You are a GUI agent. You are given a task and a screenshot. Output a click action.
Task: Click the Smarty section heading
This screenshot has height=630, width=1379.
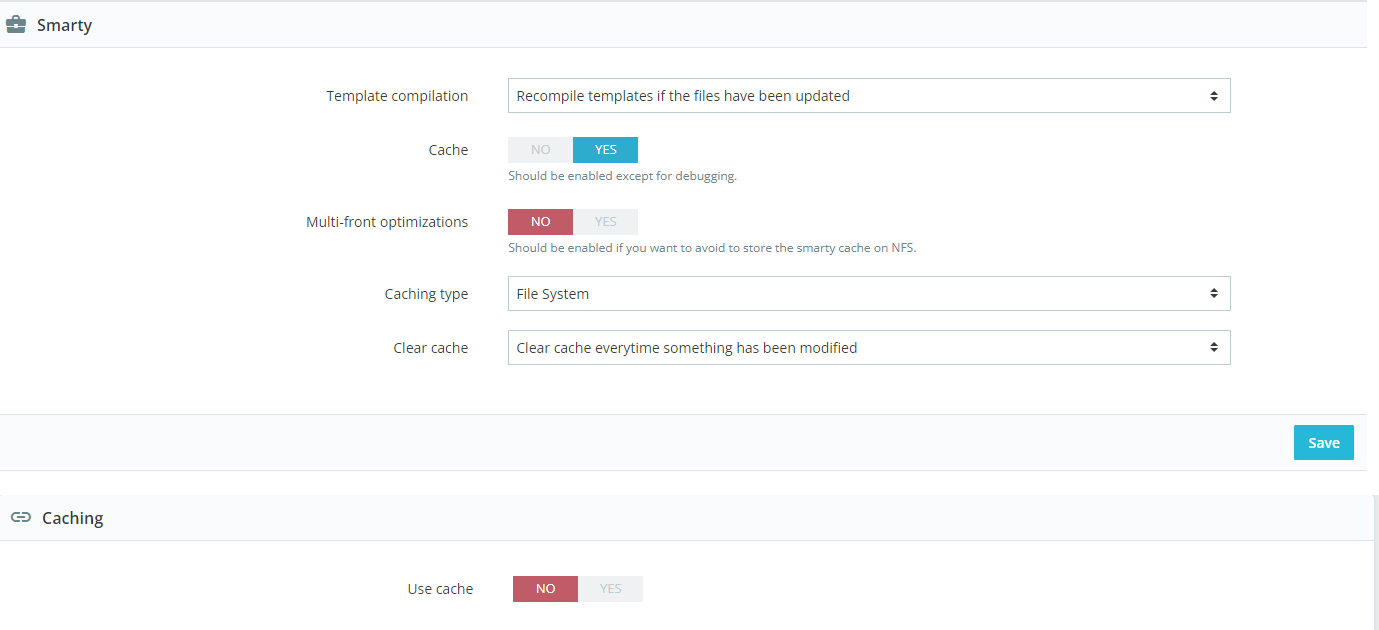(64, 25)
